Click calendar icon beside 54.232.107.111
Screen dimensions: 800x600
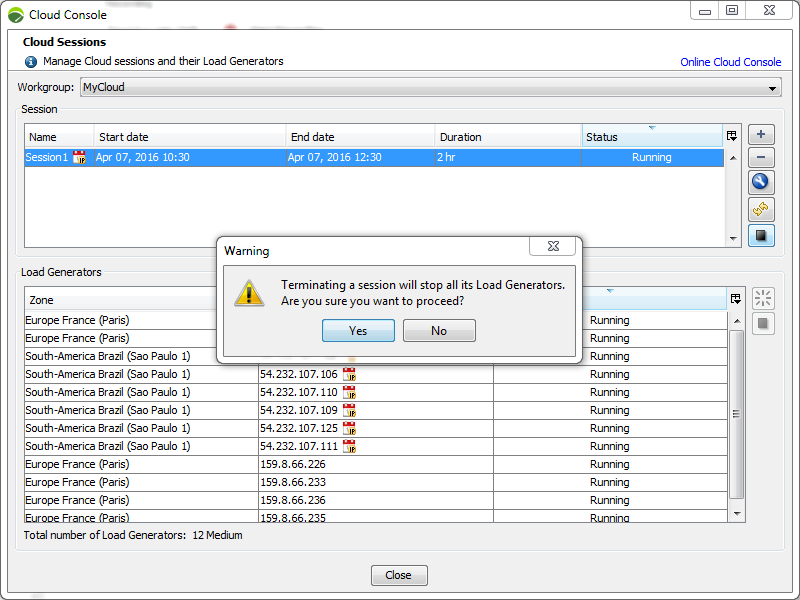(x=349, y=446)
